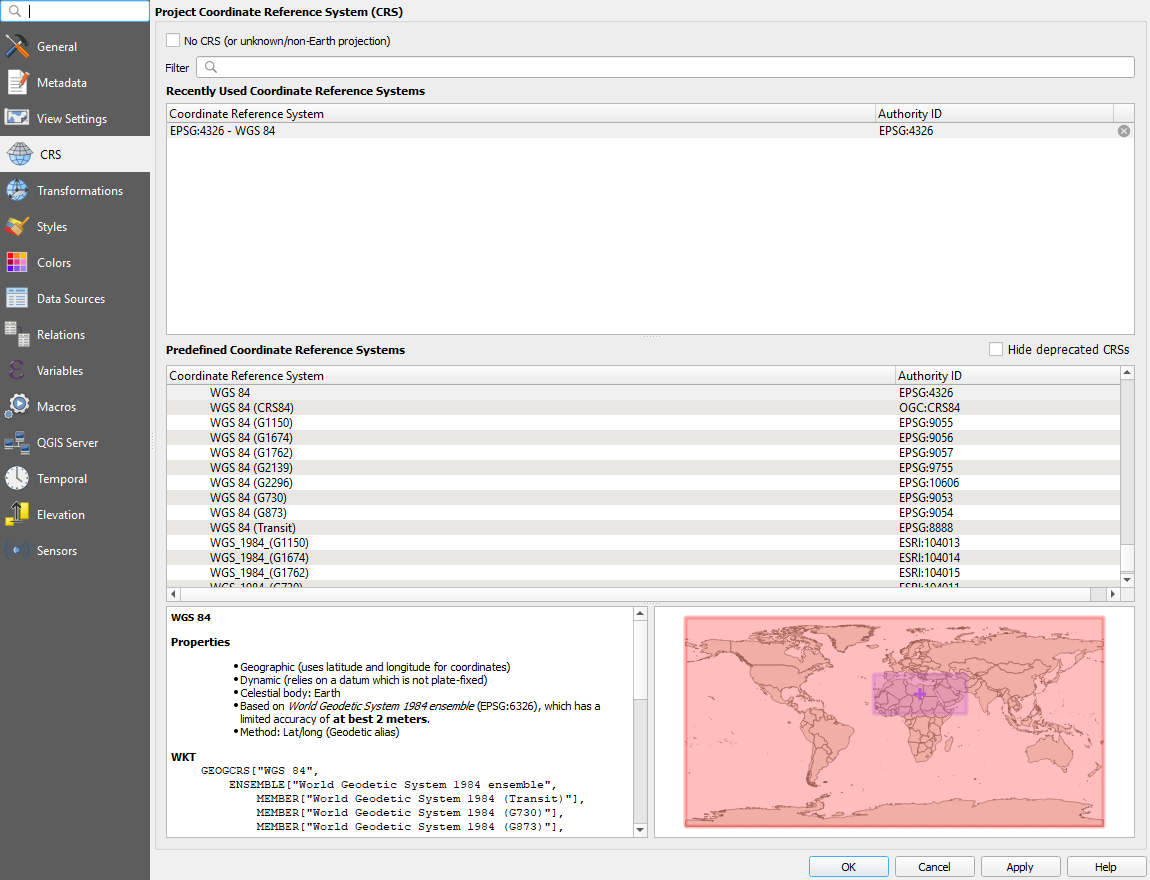
Task: Remove EPSG:4326 from recently used list
Action: pyautogui.click(x=1124, y=131)
